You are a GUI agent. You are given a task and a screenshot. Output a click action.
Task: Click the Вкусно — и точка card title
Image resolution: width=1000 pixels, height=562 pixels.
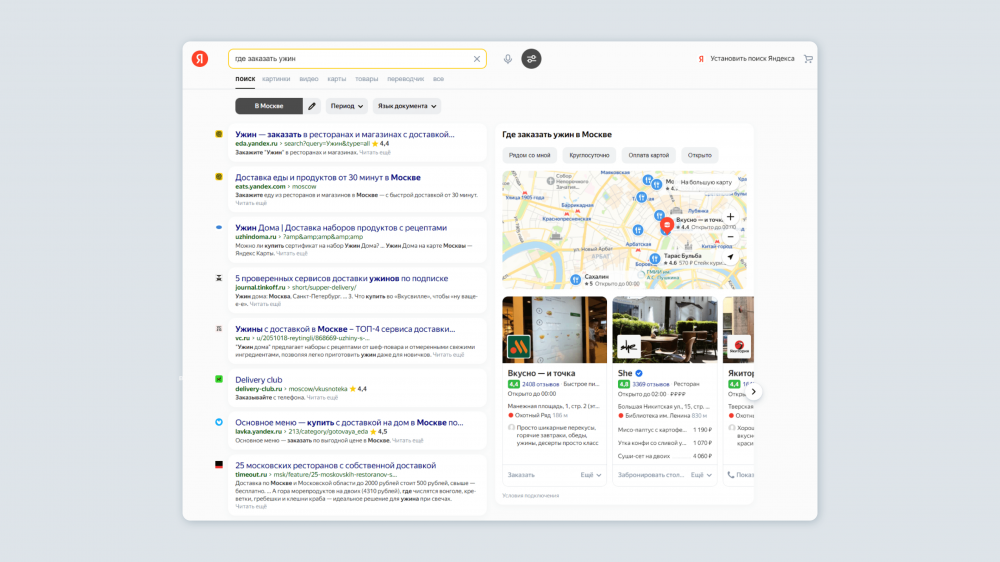pos(541,373)
